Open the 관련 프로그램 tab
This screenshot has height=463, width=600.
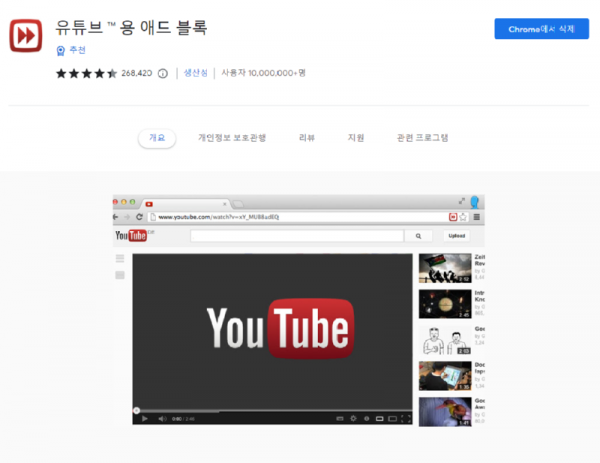(422, 138)
